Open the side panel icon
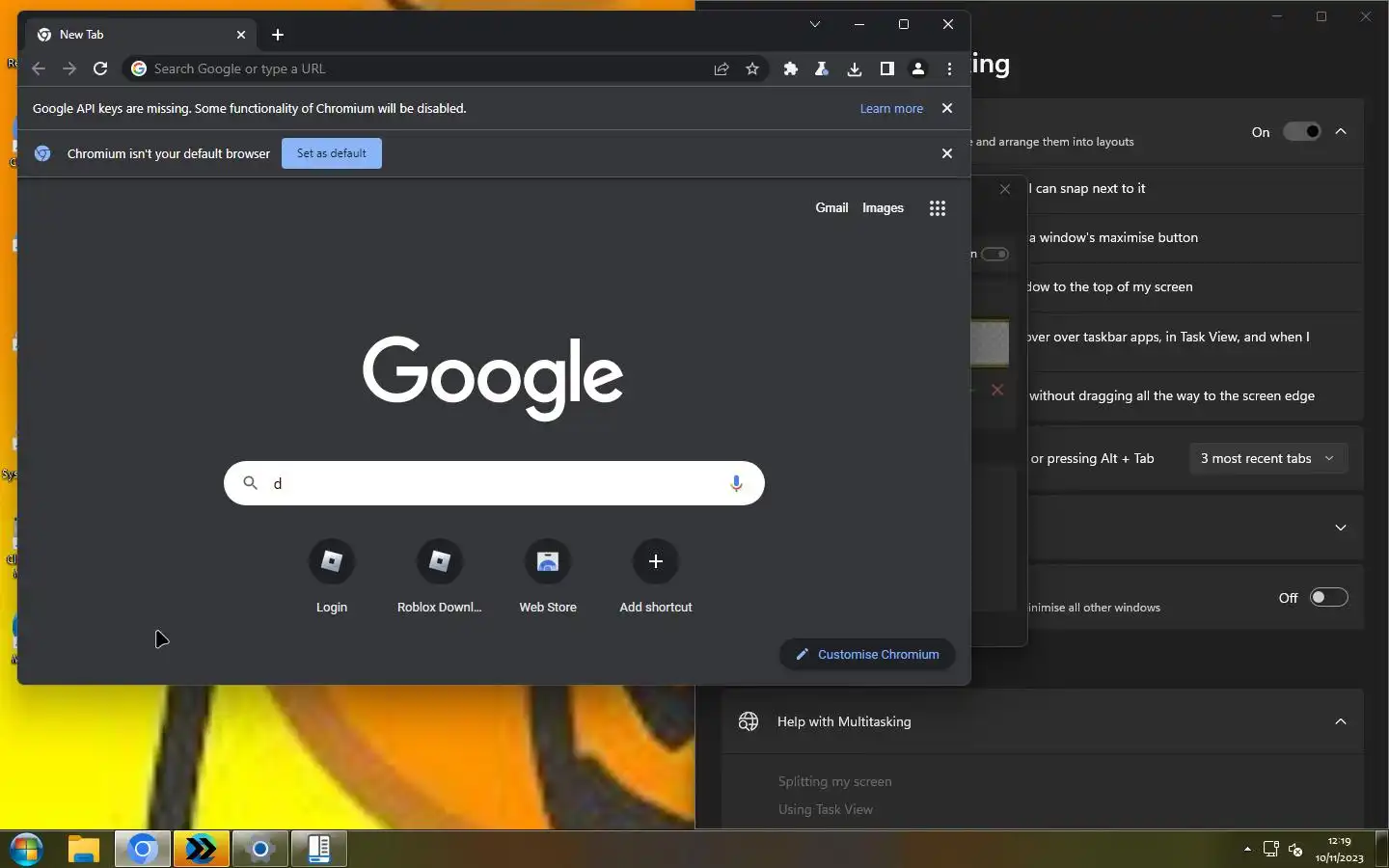The width and height of the screenshot is (1389, 868). coord(886,68)
